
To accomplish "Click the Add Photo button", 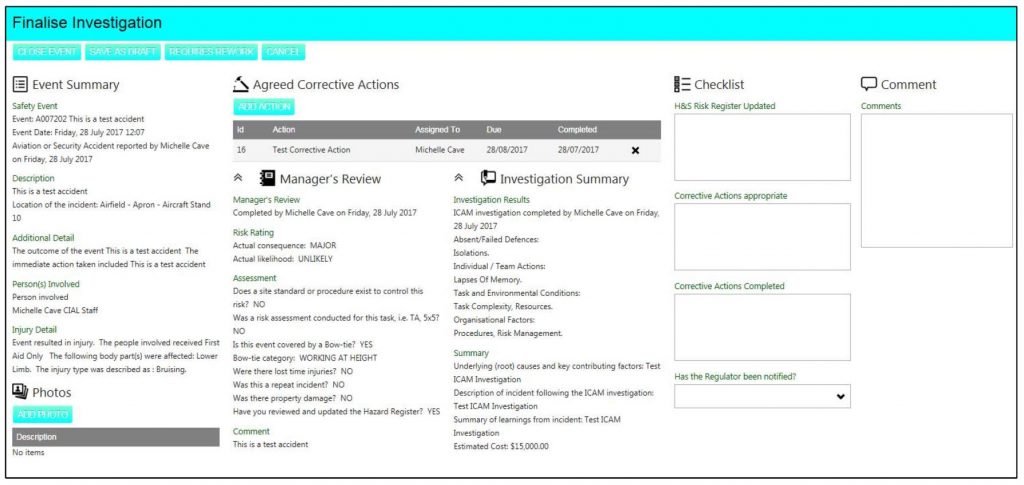I will pos(42,414).
